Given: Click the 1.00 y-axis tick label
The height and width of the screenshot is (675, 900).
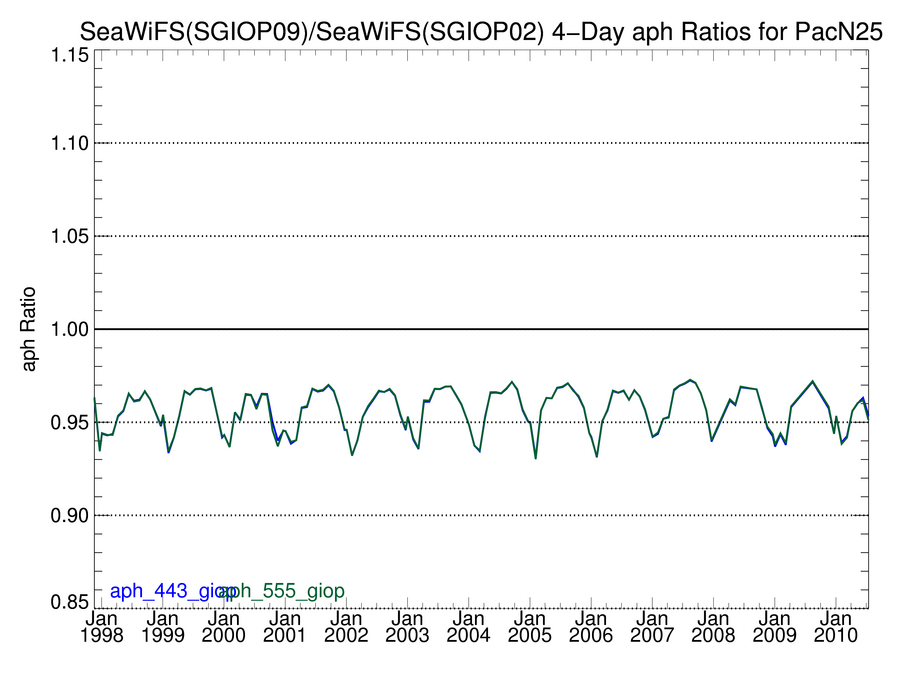Looking at the screenshot, I should (x=69, y=329).
